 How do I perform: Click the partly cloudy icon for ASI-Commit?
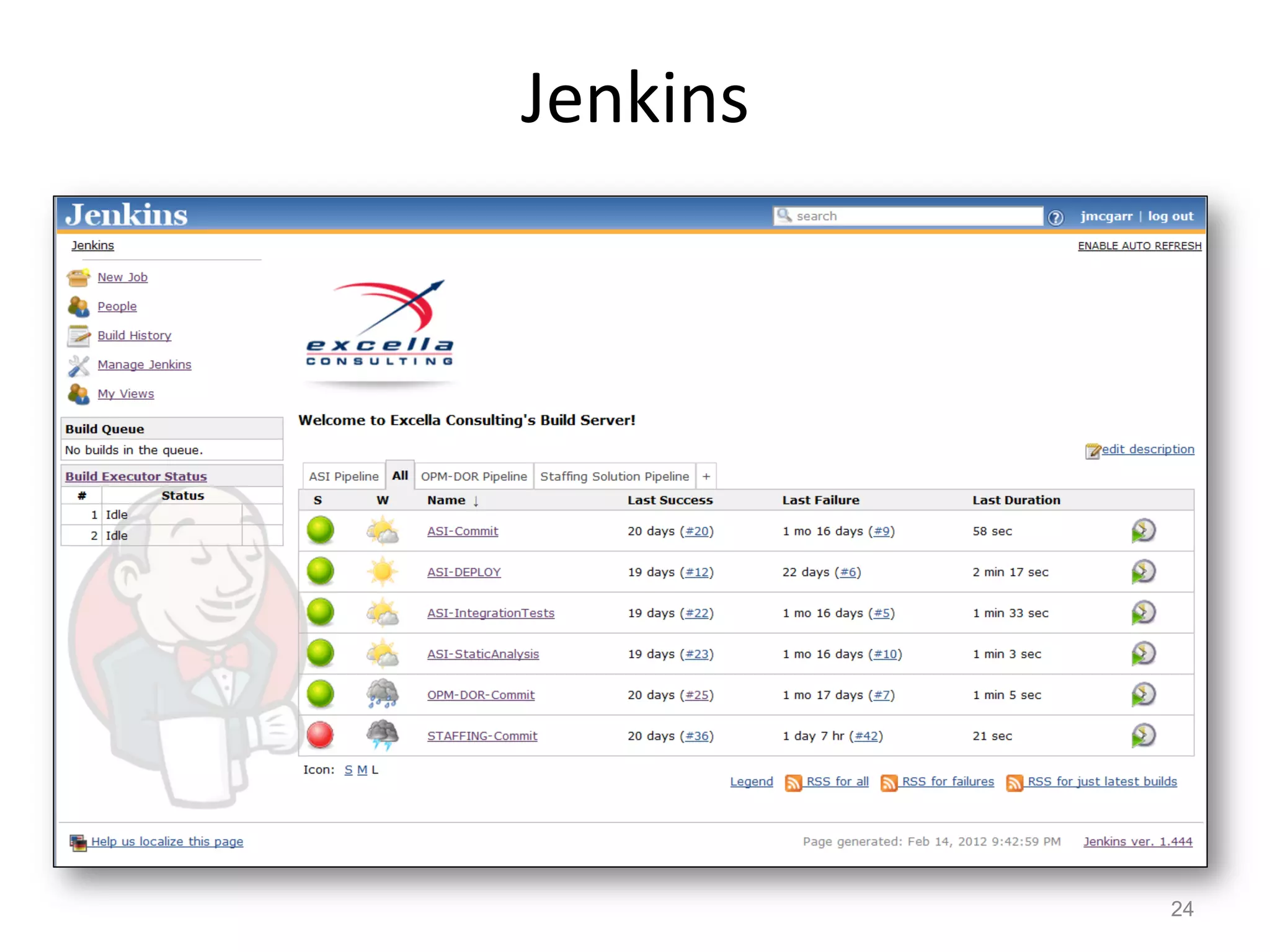pos(383,531)
